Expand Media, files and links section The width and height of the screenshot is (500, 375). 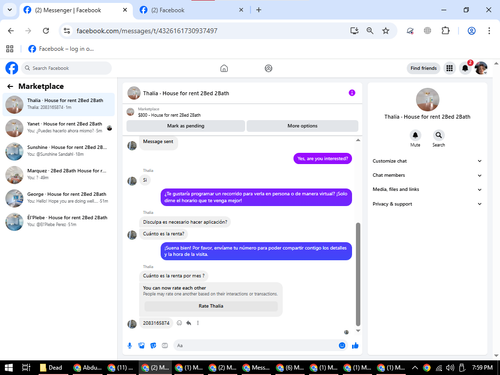pyautogui.click(x=427, y=189)
